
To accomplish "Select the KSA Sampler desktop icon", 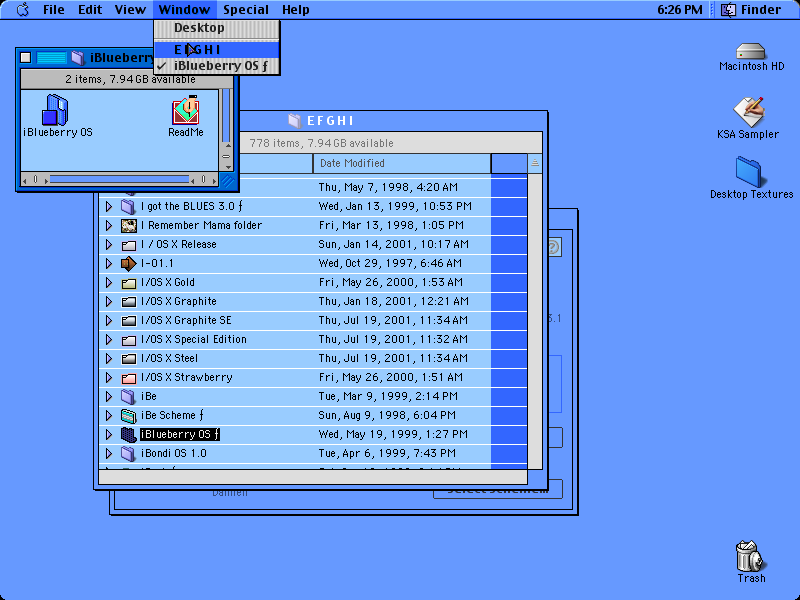I will point(748,111).
